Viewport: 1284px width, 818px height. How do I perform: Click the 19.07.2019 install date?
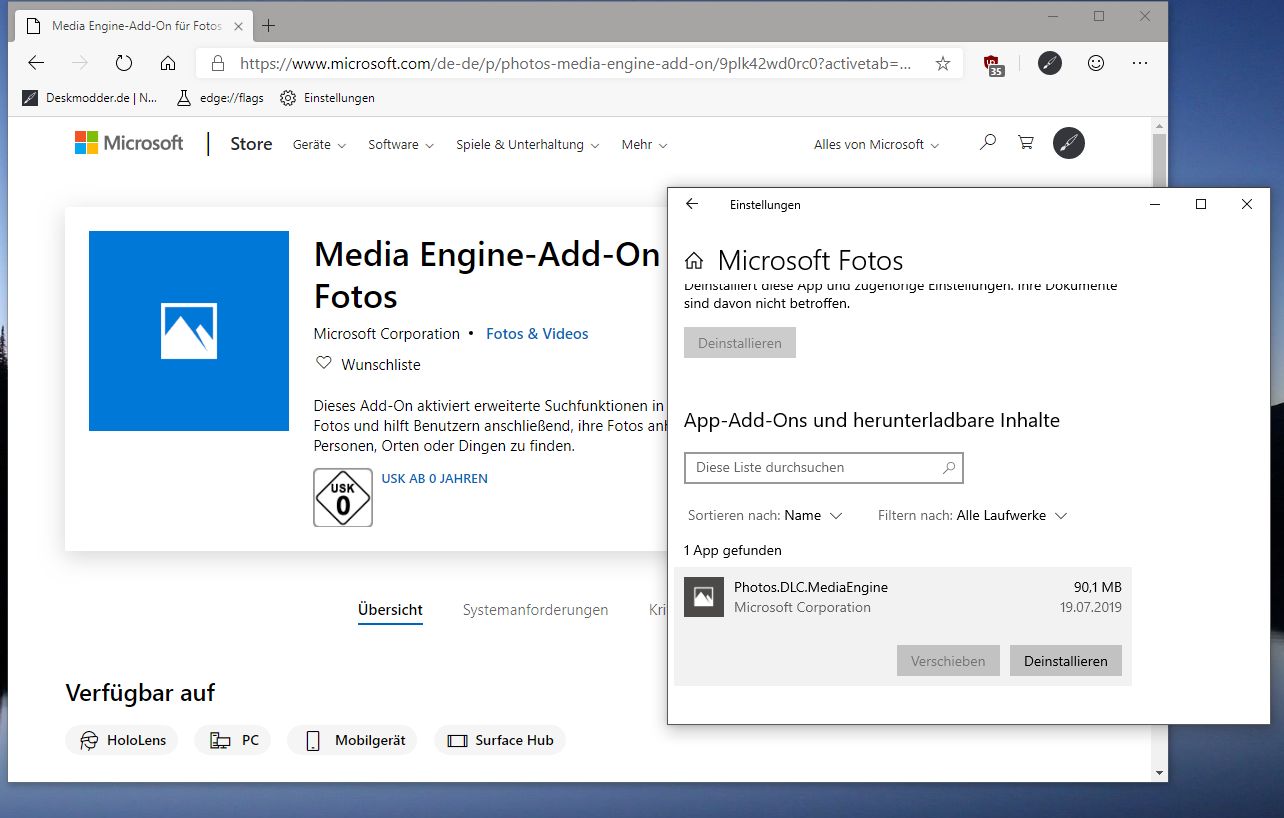pos(1091,607)
